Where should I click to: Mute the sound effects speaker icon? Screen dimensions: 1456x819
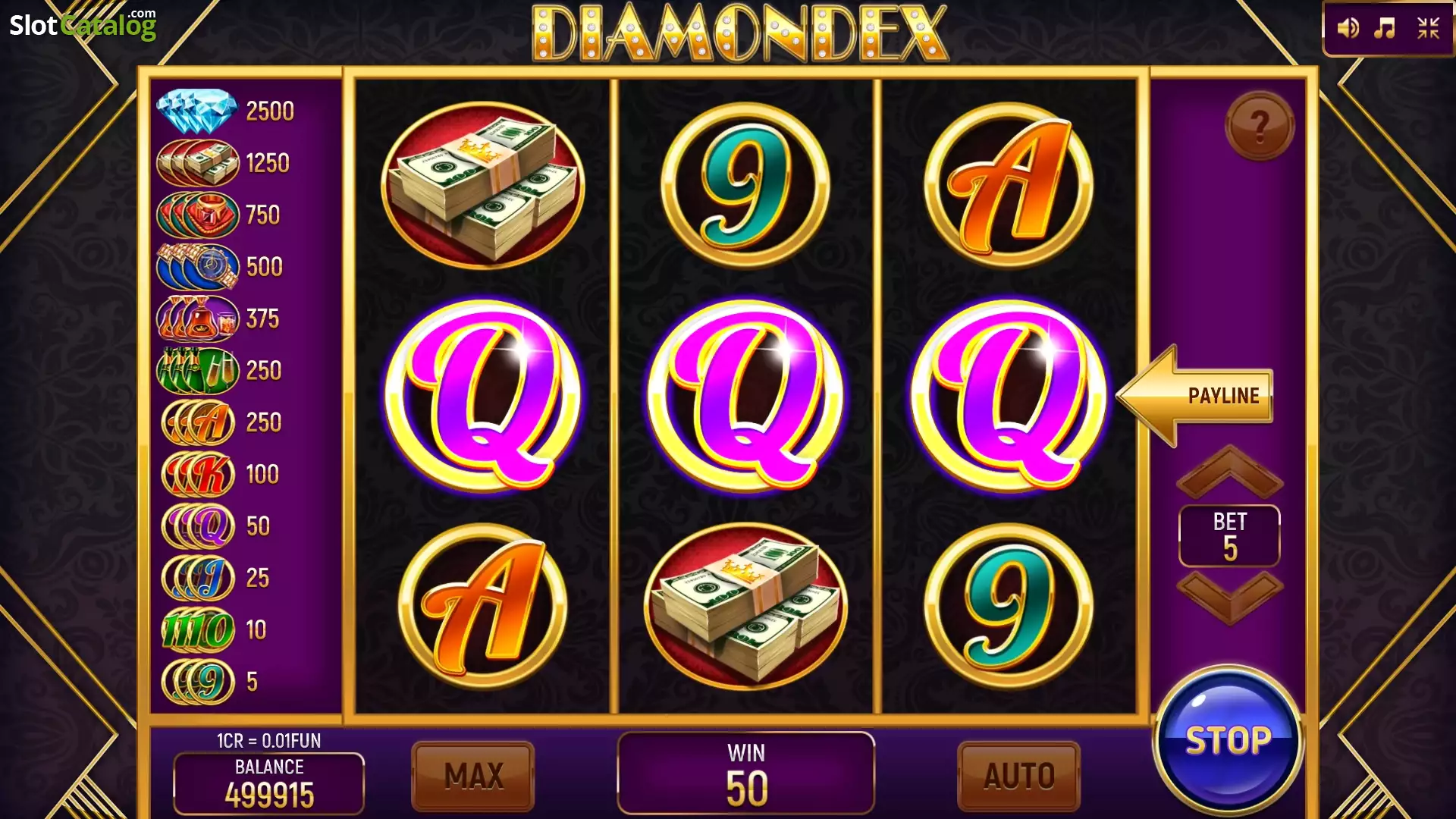coord(1348,29)
